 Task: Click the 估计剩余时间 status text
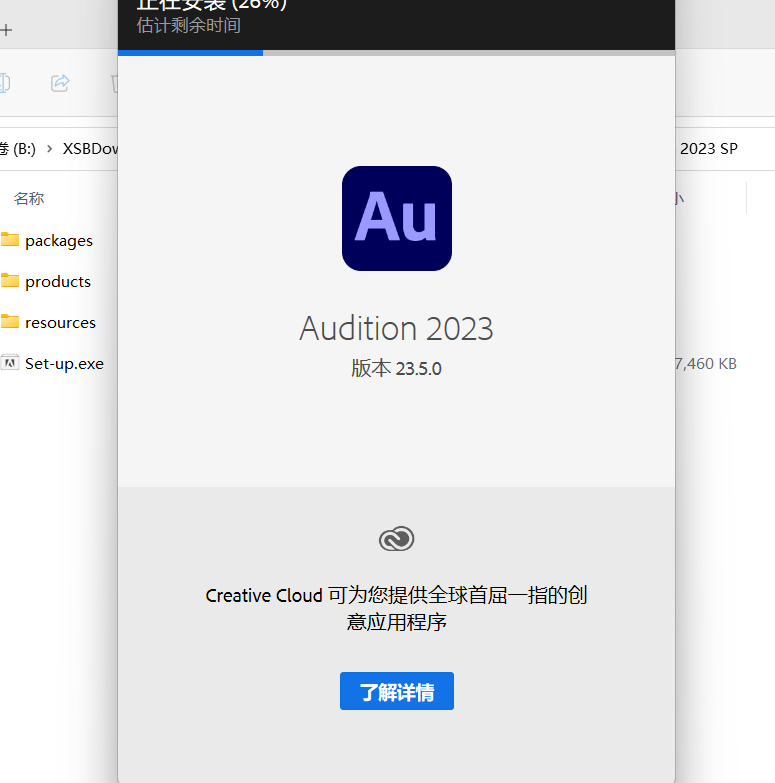pos(189,25)
